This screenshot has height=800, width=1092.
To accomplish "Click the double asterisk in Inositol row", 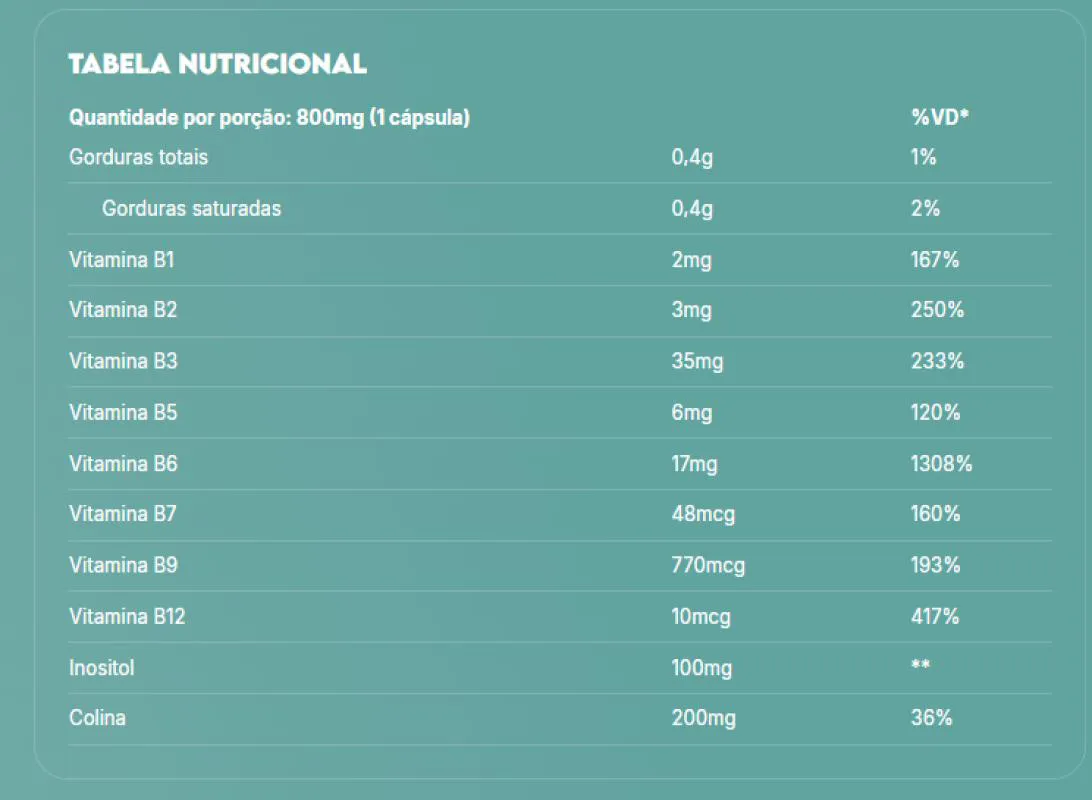I will [x=921, y=664].
